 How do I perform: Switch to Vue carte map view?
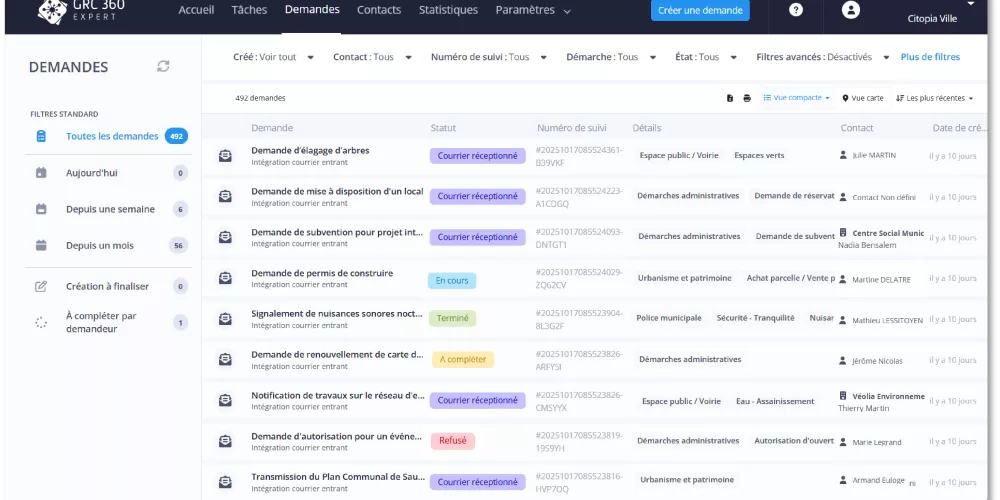click(863, 98)
